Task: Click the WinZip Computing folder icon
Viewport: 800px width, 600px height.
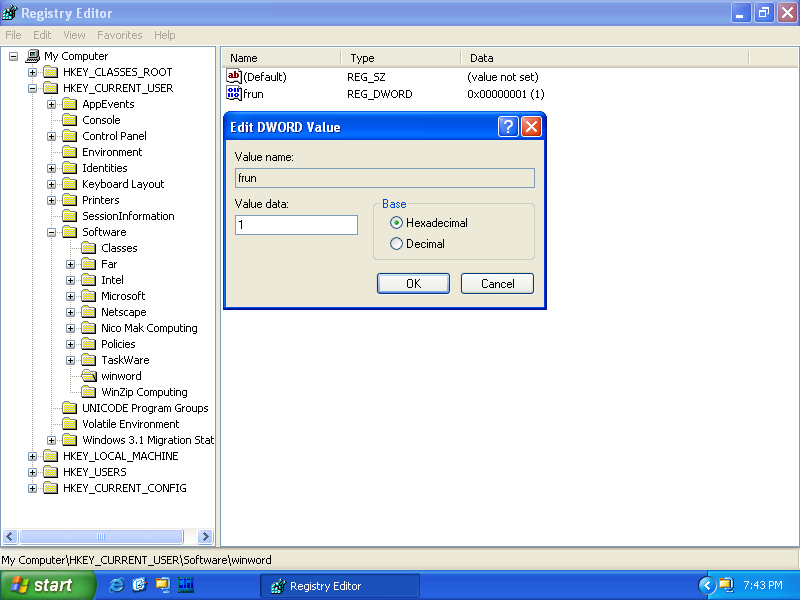Action: click(x=89, y=392)
